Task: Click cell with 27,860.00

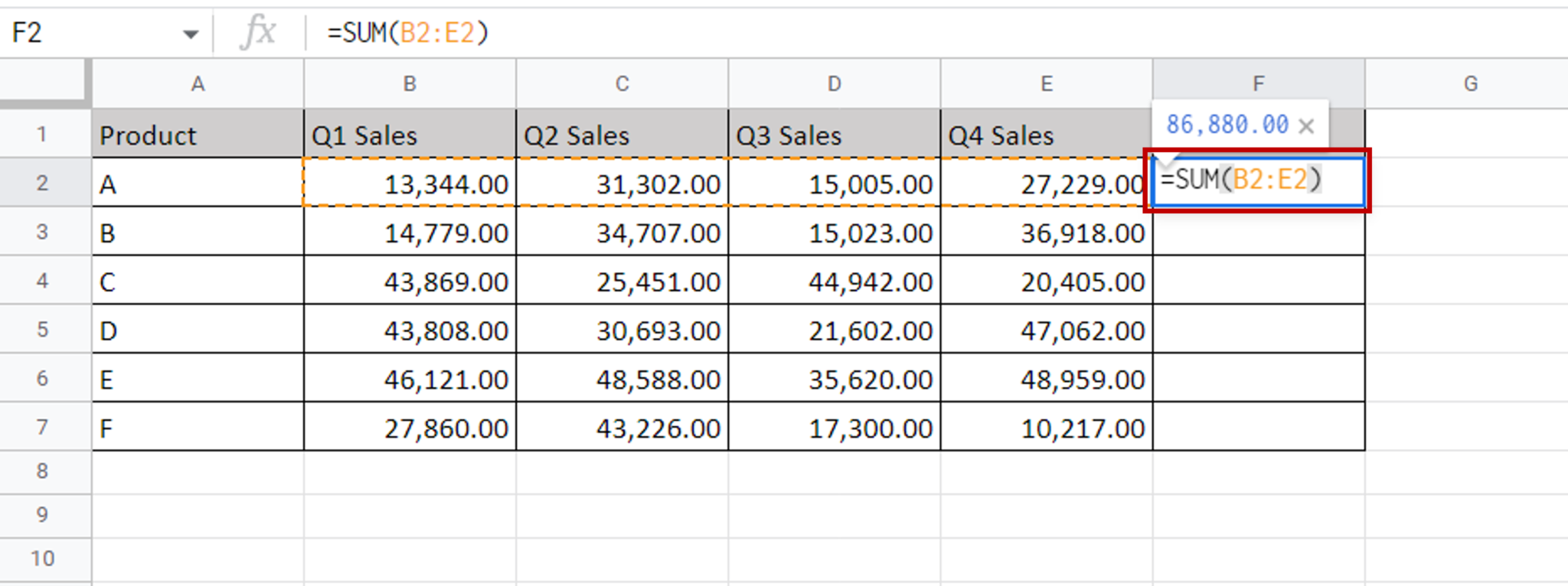Action: click(410, 427)
